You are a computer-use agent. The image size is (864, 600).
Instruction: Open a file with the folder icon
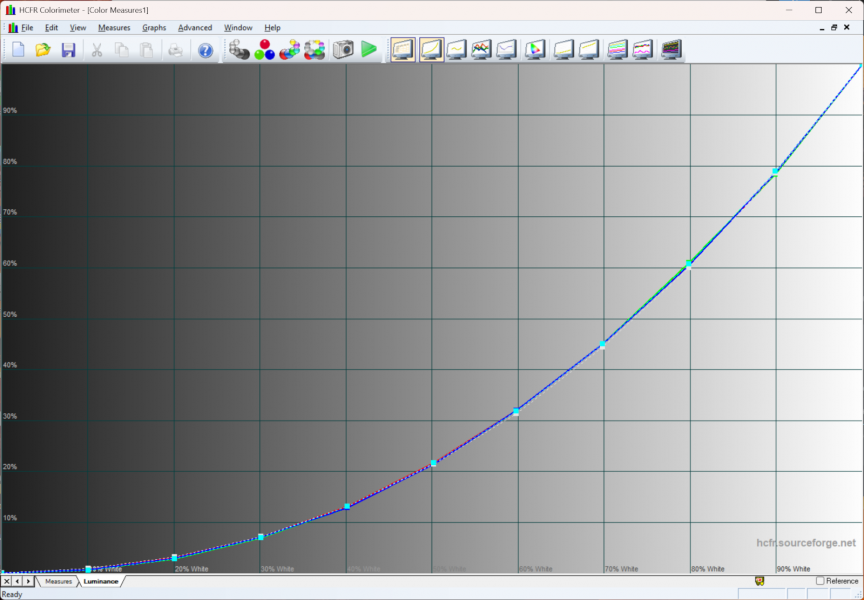(x=43, y=49)
